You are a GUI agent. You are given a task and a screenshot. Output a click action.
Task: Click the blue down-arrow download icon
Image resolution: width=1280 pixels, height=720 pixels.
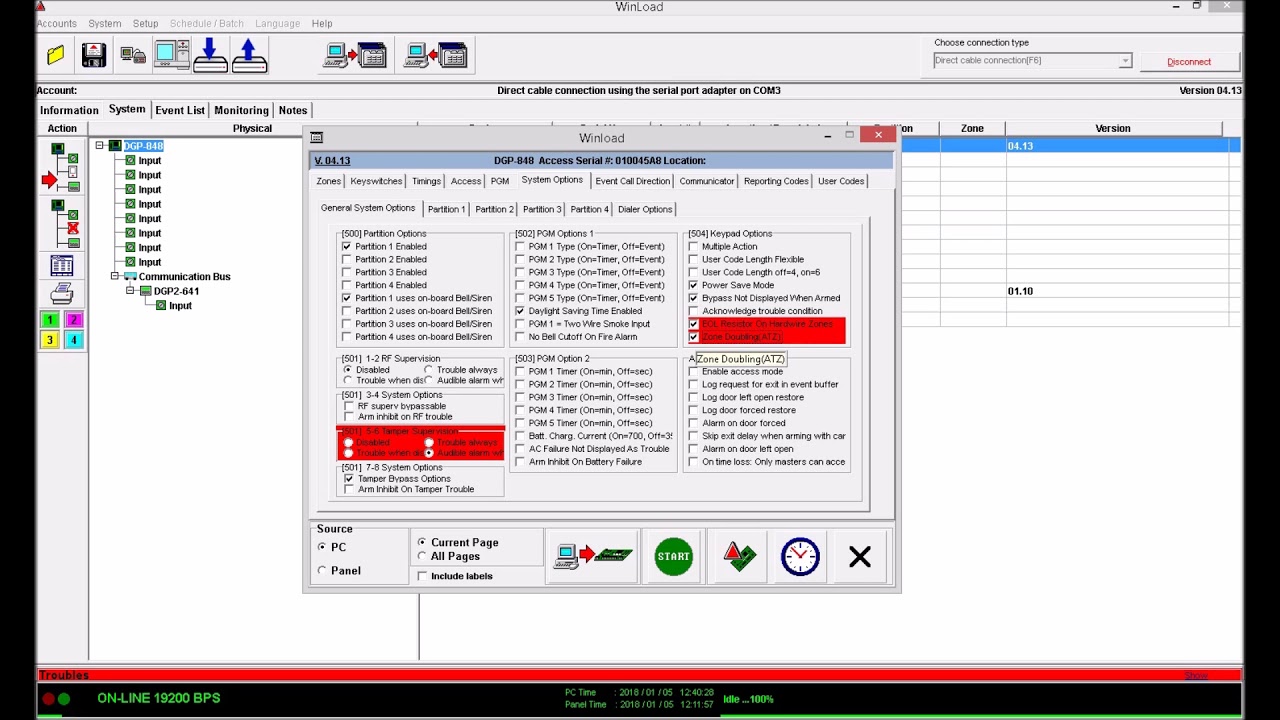(210, 56)
